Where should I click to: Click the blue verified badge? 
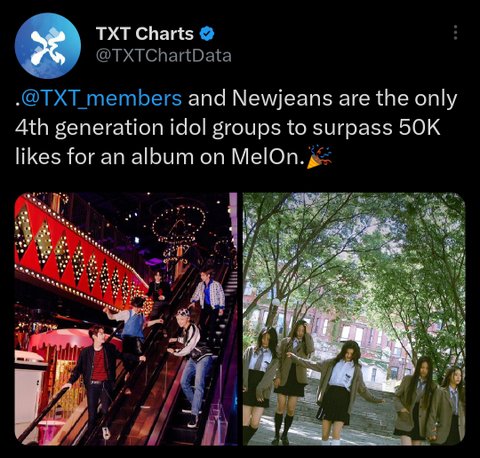[207, 34]
